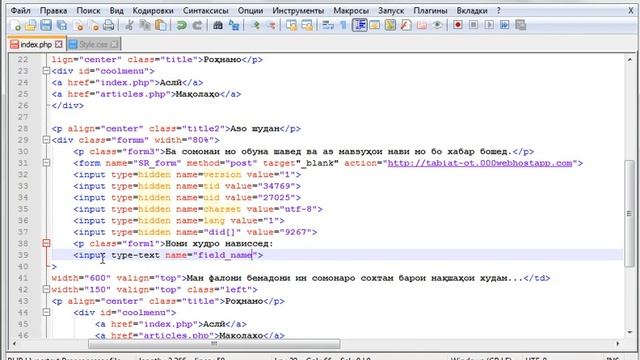Click the Stop recording macro icon

[x=473, y=25]
